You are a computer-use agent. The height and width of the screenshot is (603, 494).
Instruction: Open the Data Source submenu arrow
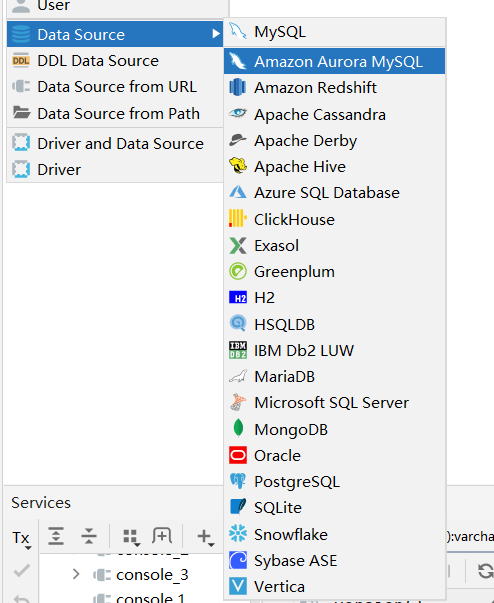coord(216,34)
